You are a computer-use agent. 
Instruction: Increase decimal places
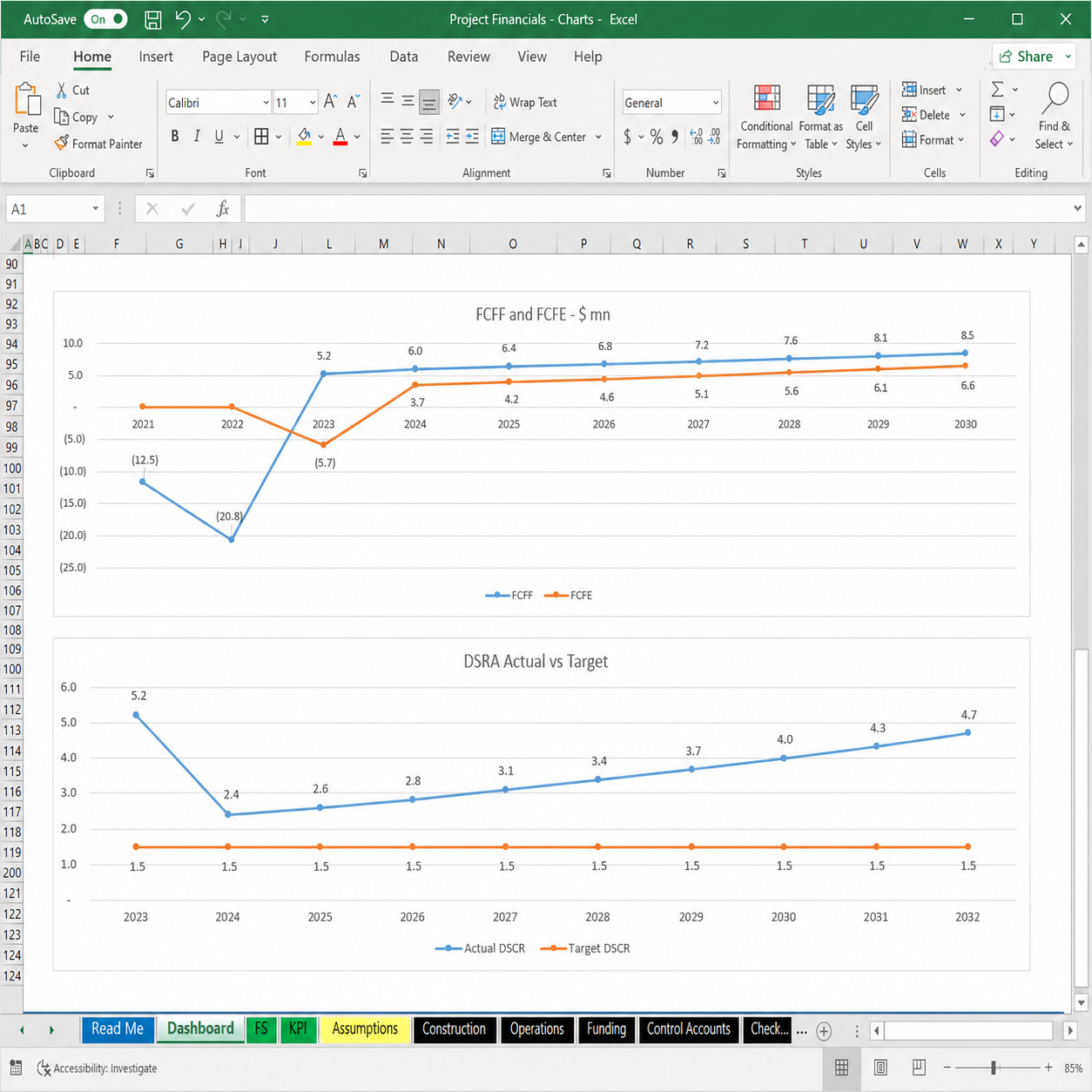coord(696,137)
